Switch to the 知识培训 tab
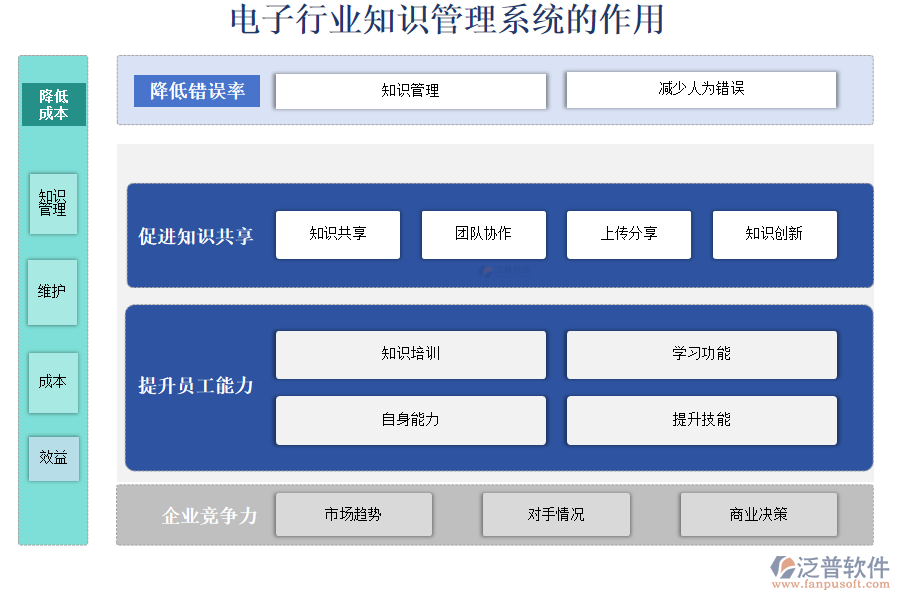The width and height of the screenshot is (900, 600). click(412, 354)
